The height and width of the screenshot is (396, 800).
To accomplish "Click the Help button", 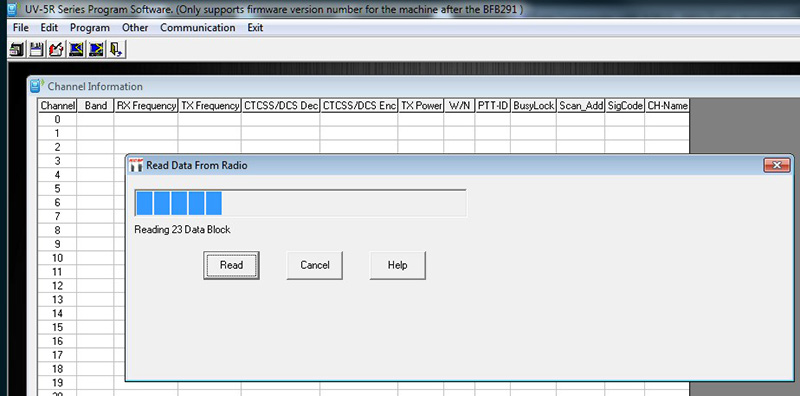I will [397, 265].
